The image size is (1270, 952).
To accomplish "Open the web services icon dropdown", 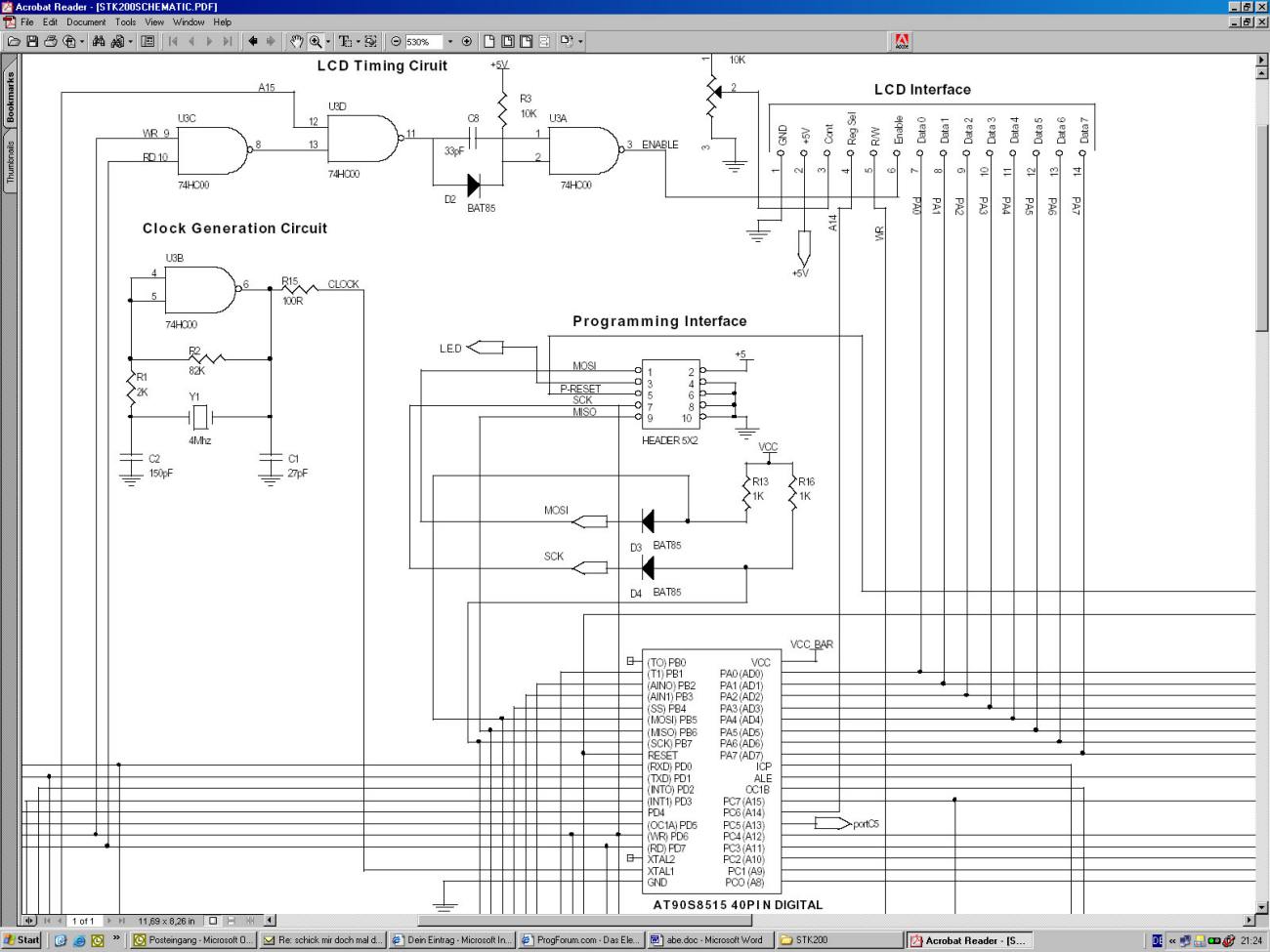I will [82, 41].
